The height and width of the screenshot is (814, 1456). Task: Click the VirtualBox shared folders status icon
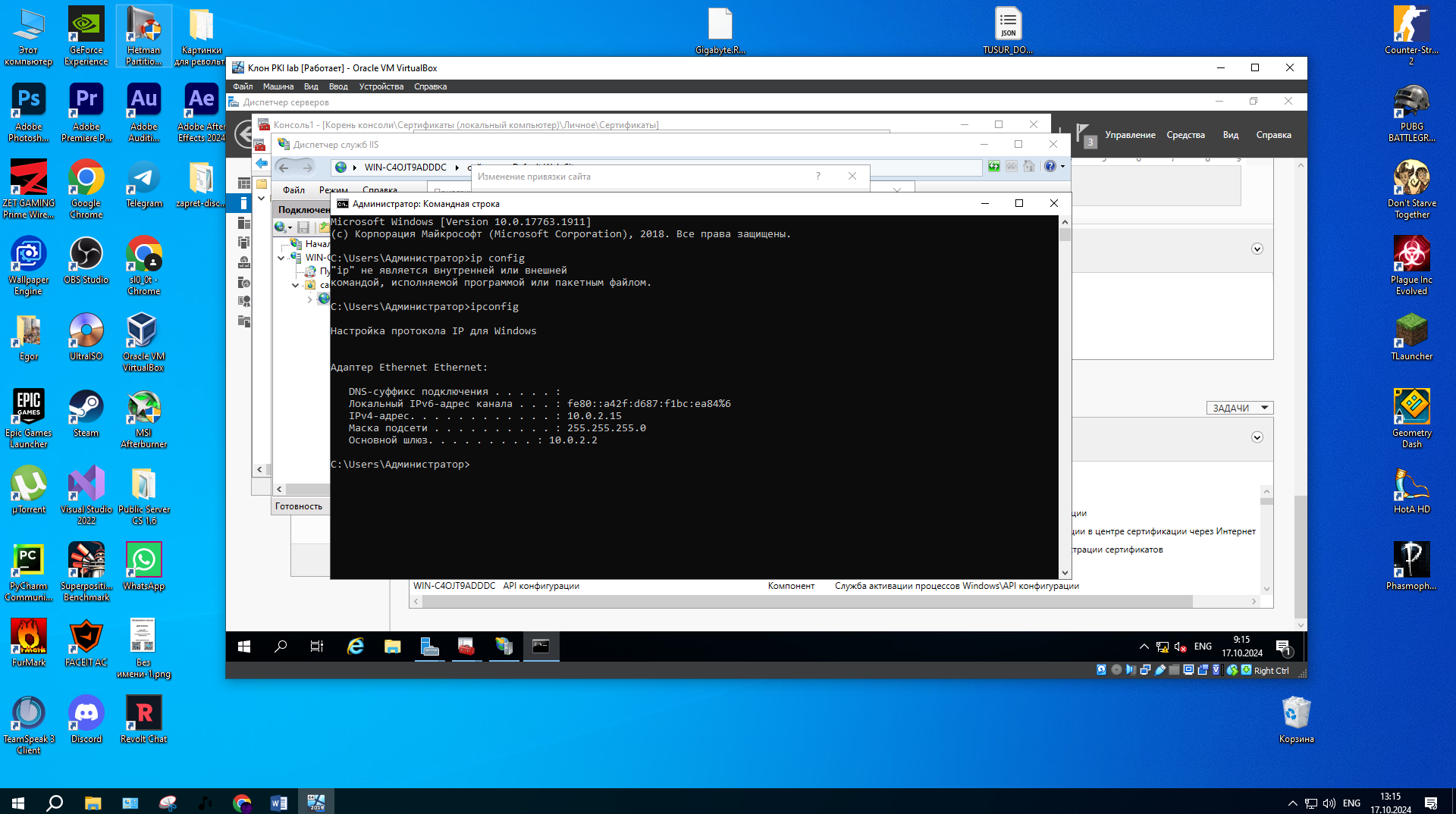point(1174,670)
